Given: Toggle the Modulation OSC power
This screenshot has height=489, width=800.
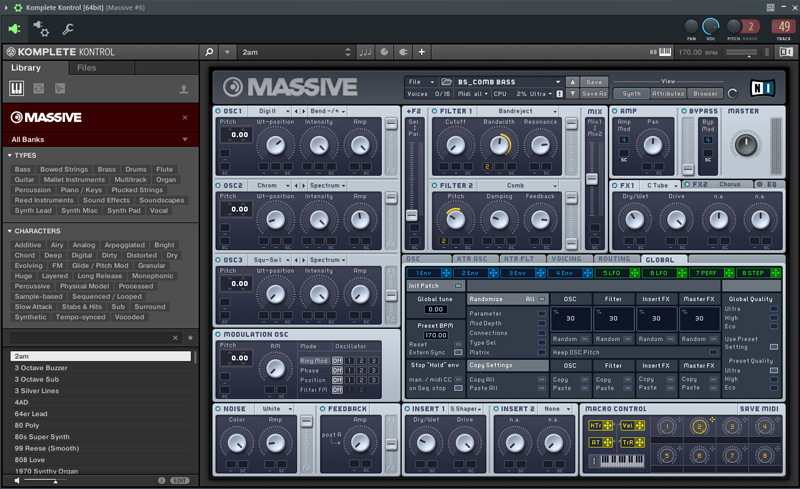Looking at the screenshot, I should click(x=218, y=334).
